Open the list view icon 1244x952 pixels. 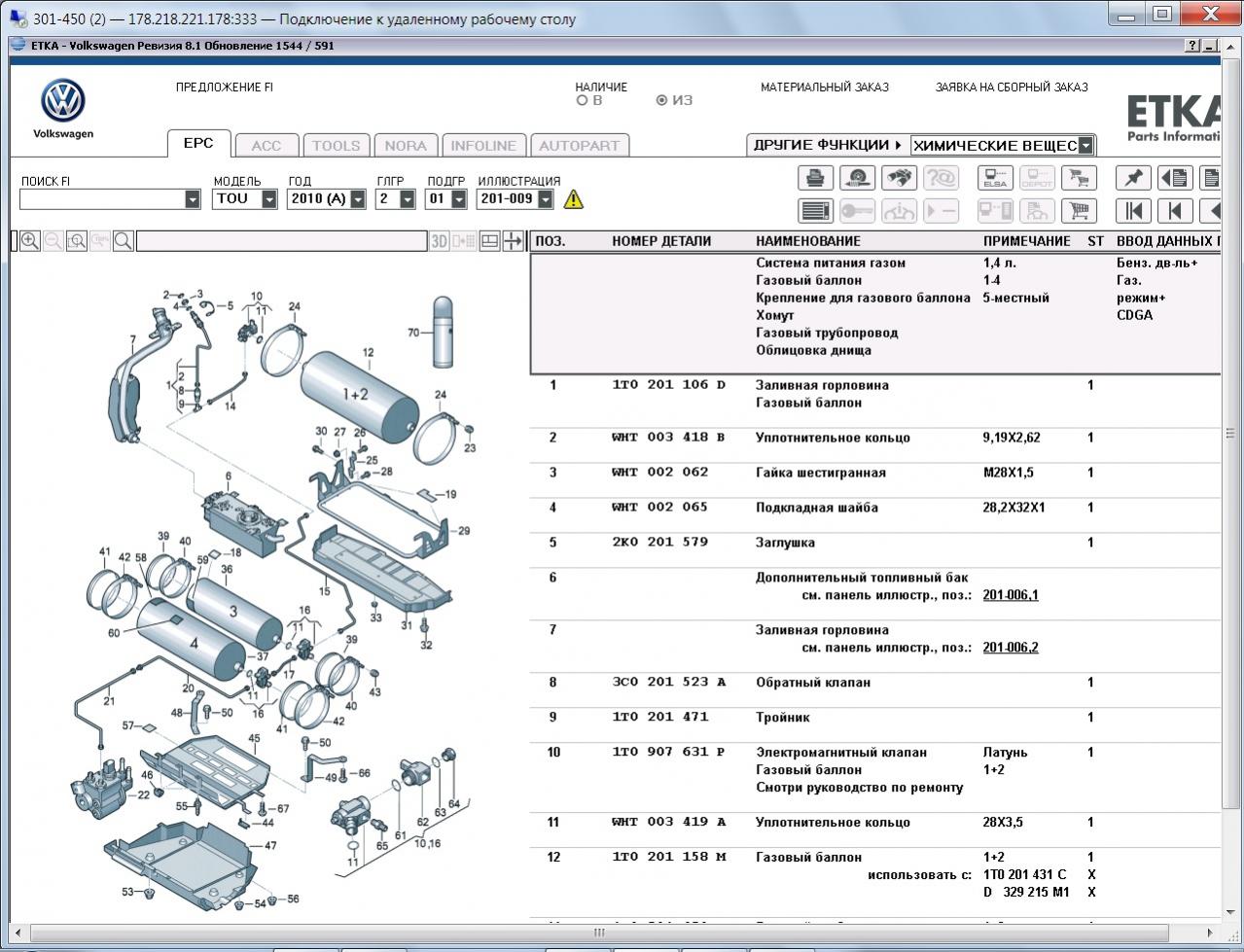[816, 210]
